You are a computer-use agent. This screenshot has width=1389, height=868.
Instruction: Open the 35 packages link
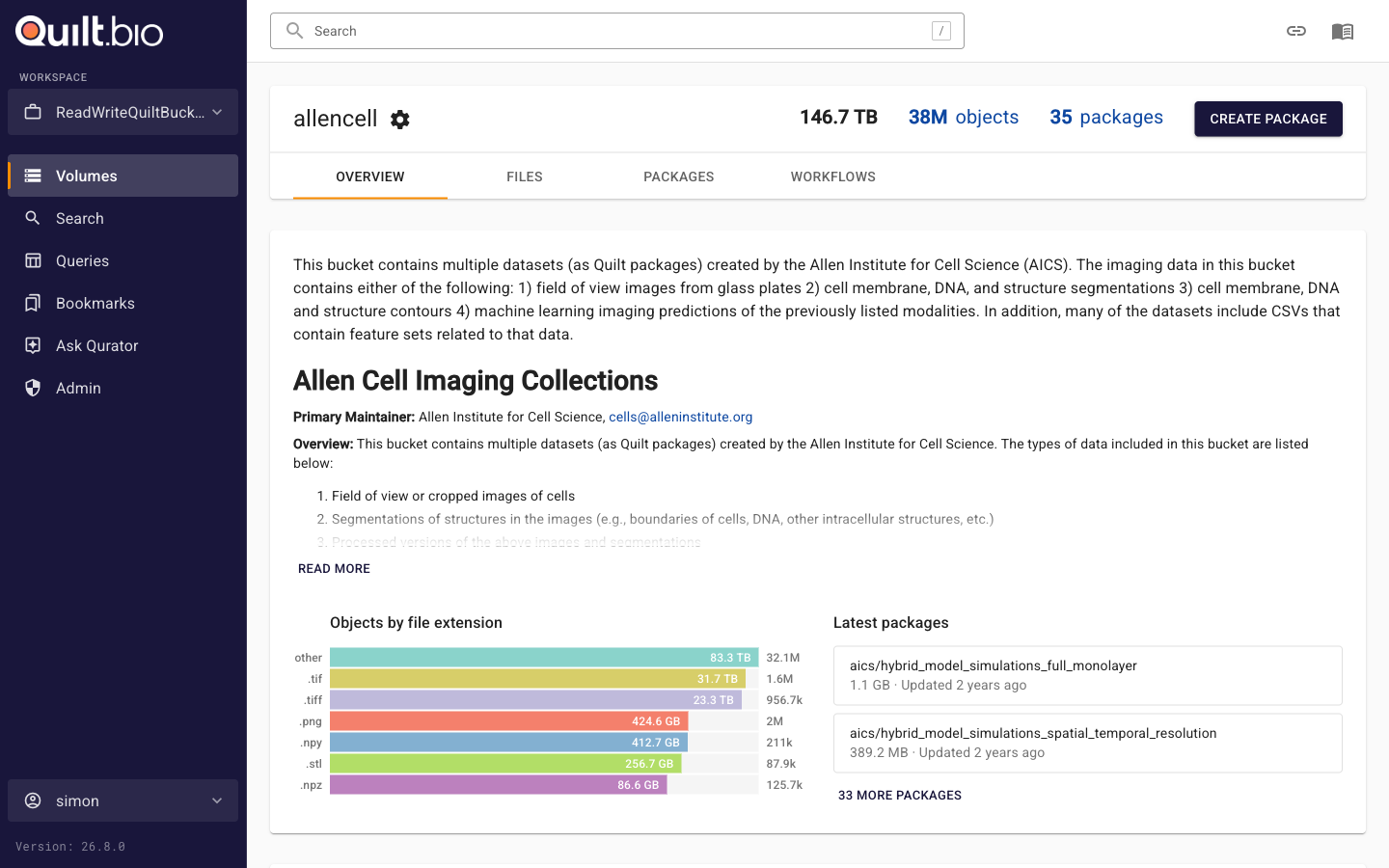click(x=1106, y=117)
